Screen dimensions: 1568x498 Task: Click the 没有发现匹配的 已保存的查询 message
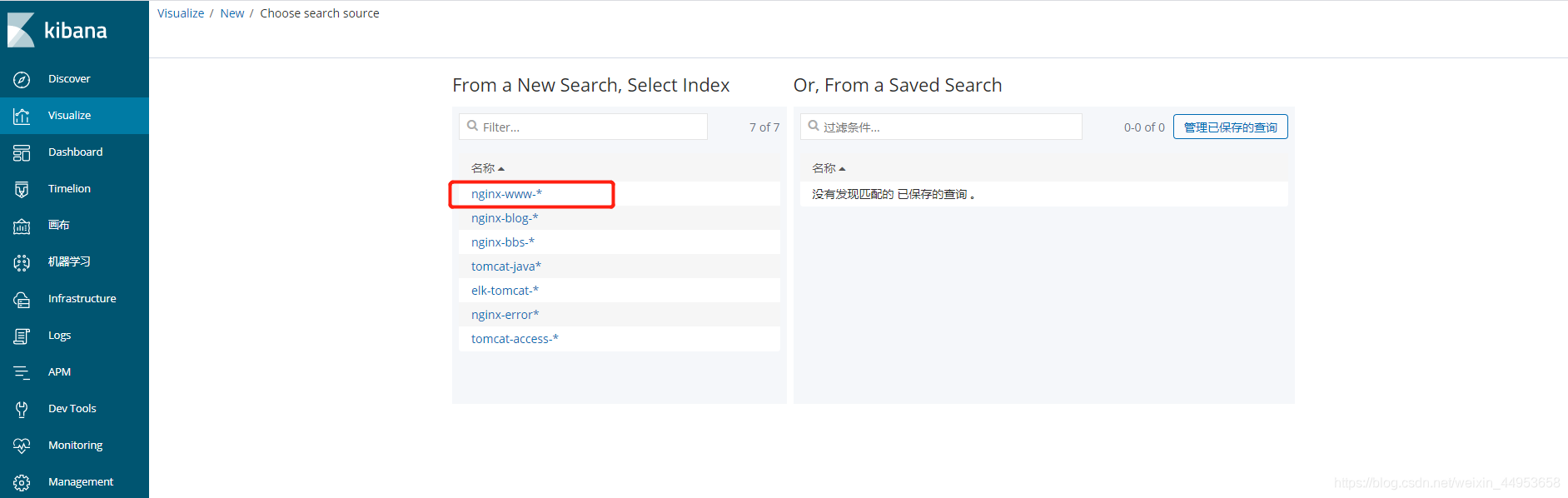[x=894, y=194]
